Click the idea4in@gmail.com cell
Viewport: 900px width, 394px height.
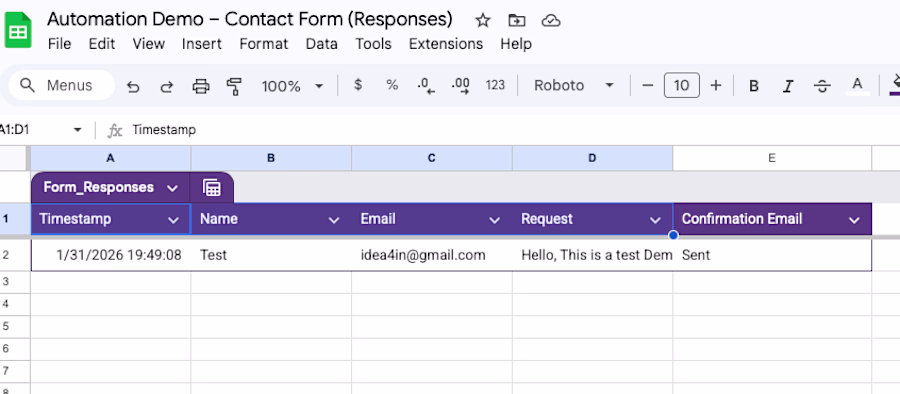coord(432,255)
